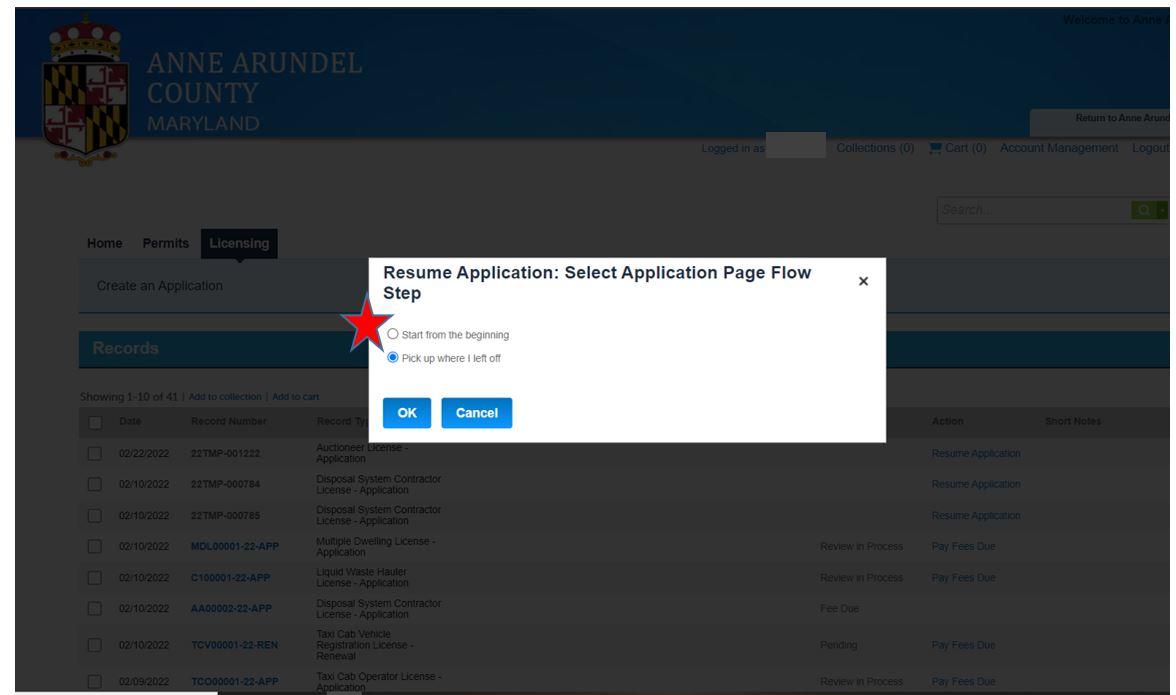Click Resume Application for 22TMP-000785
Image resolution: width=1176 pixels, height=695 pixels.
976,516
